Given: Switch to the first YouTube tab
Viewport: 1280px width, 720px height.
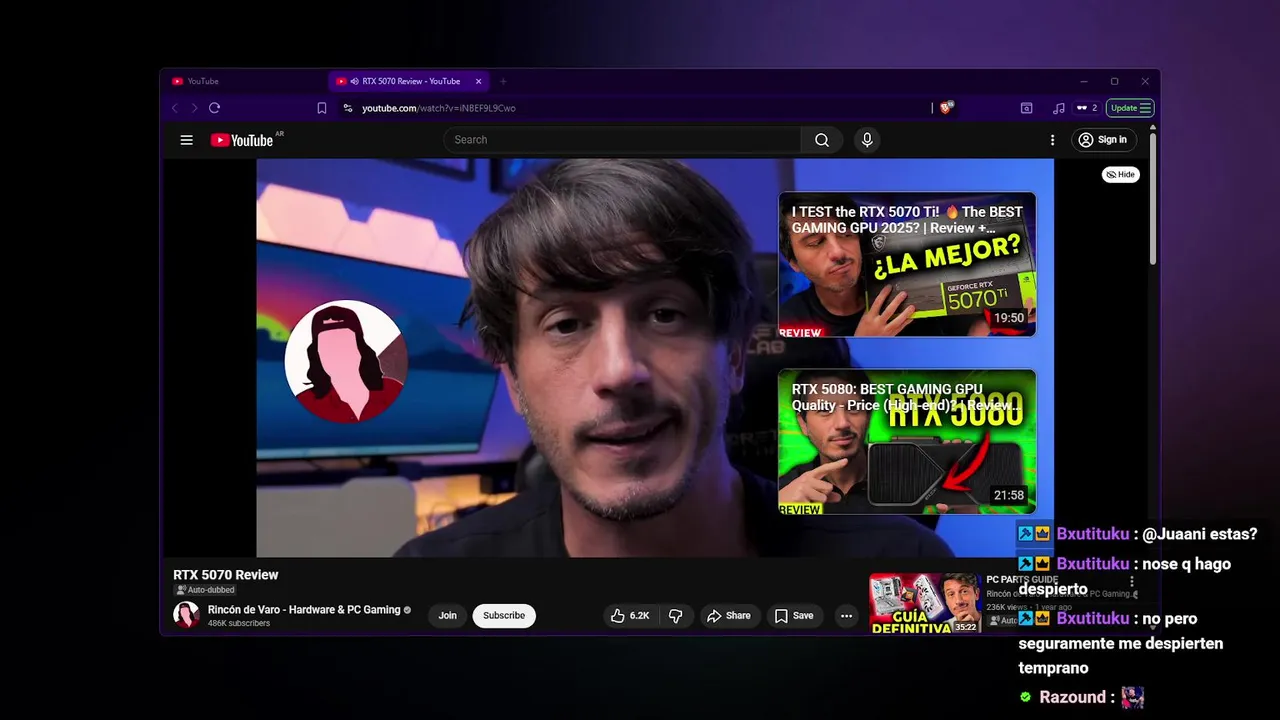Looking at the screenshot, I should coord(245,81).
